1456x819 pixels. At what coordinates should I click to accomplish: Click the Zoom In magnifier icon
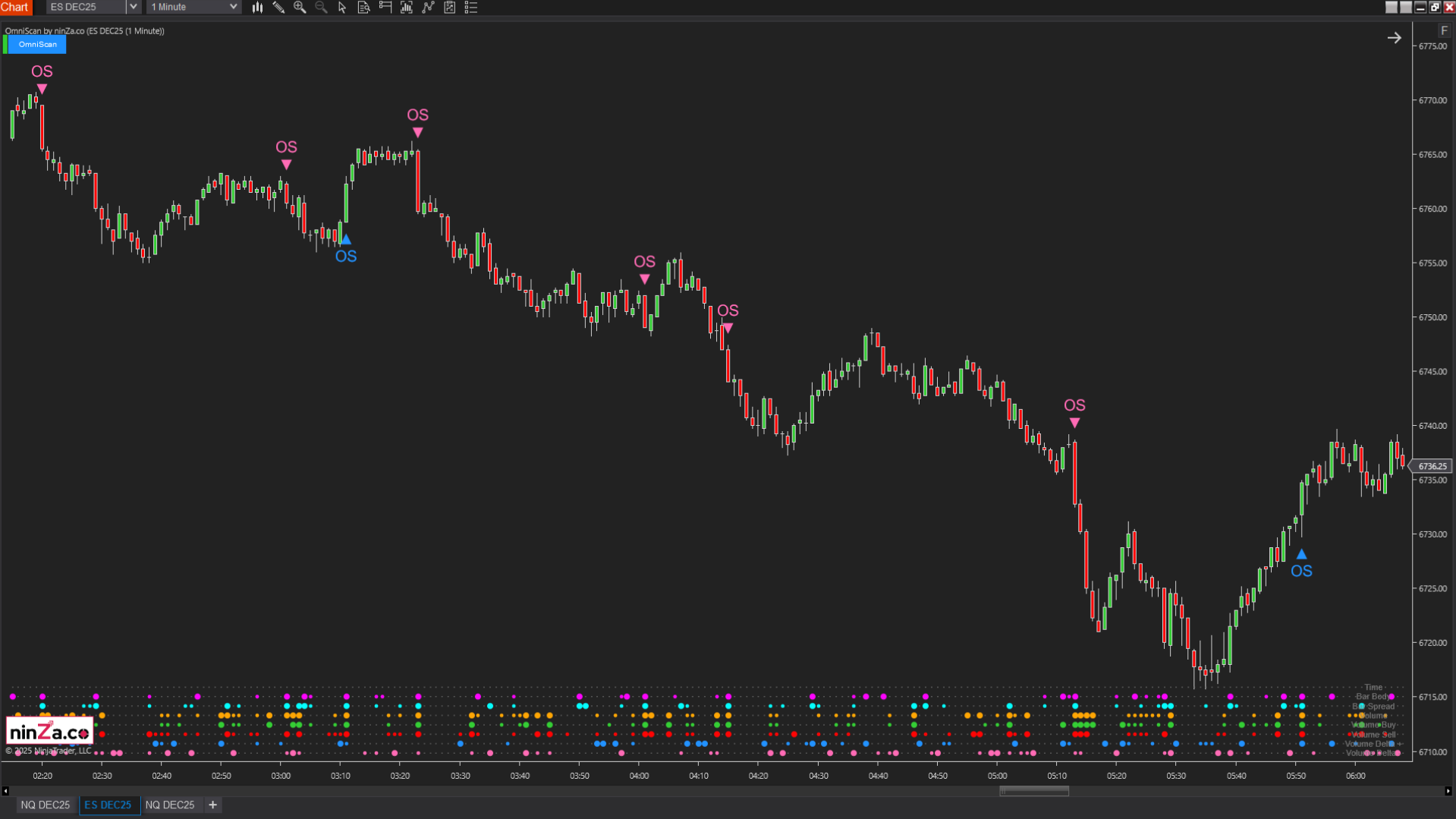[300, 7]
